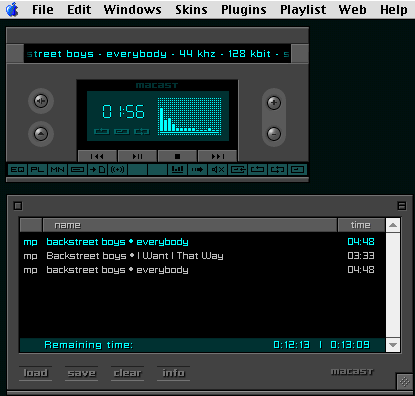Click the 0:13:09 total time value
415x396 pixels.
click(350, 345)
